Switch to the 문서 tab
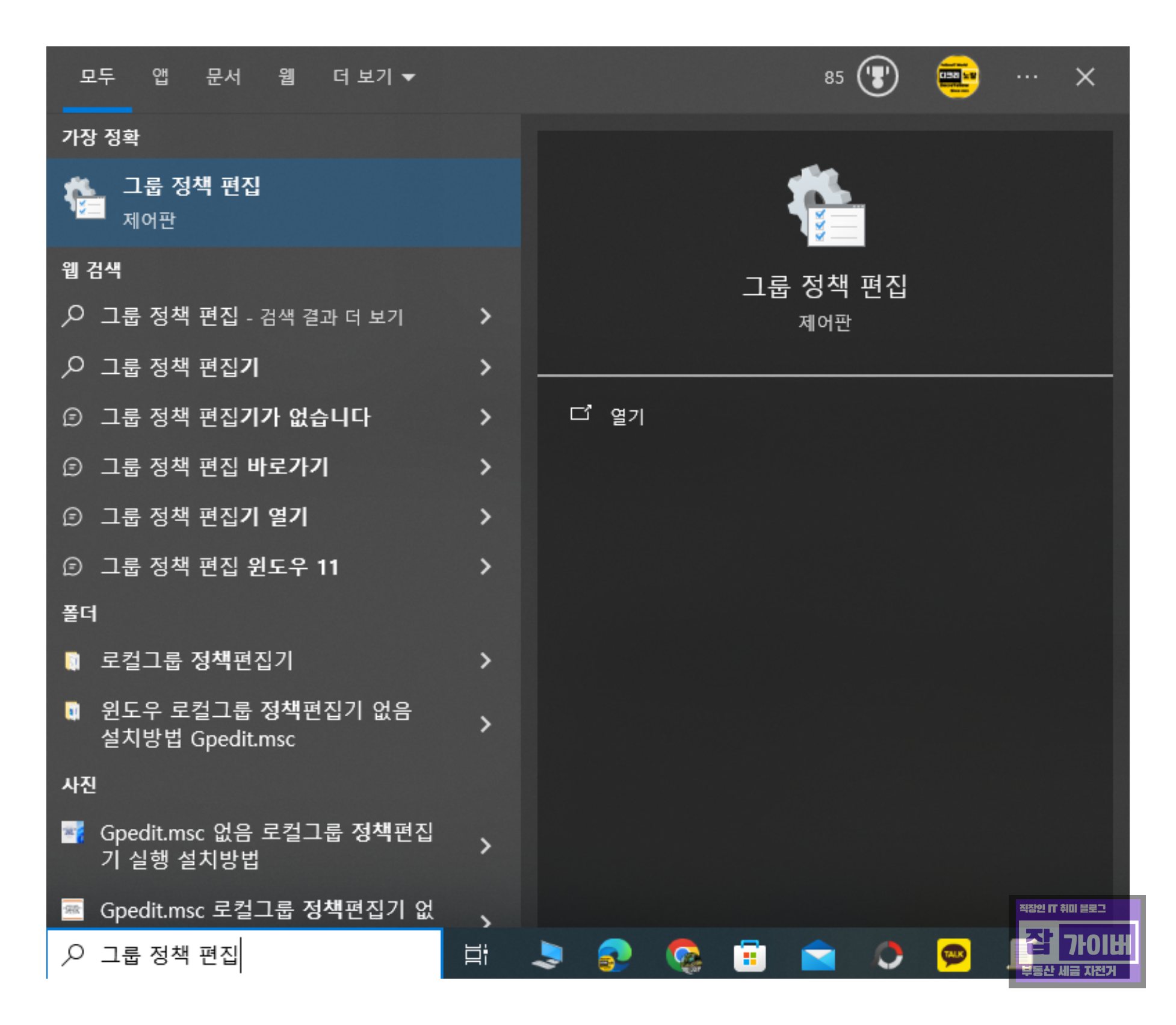Image resolution: width=1176 pixels, height=1025 pixels. point(223,77)
